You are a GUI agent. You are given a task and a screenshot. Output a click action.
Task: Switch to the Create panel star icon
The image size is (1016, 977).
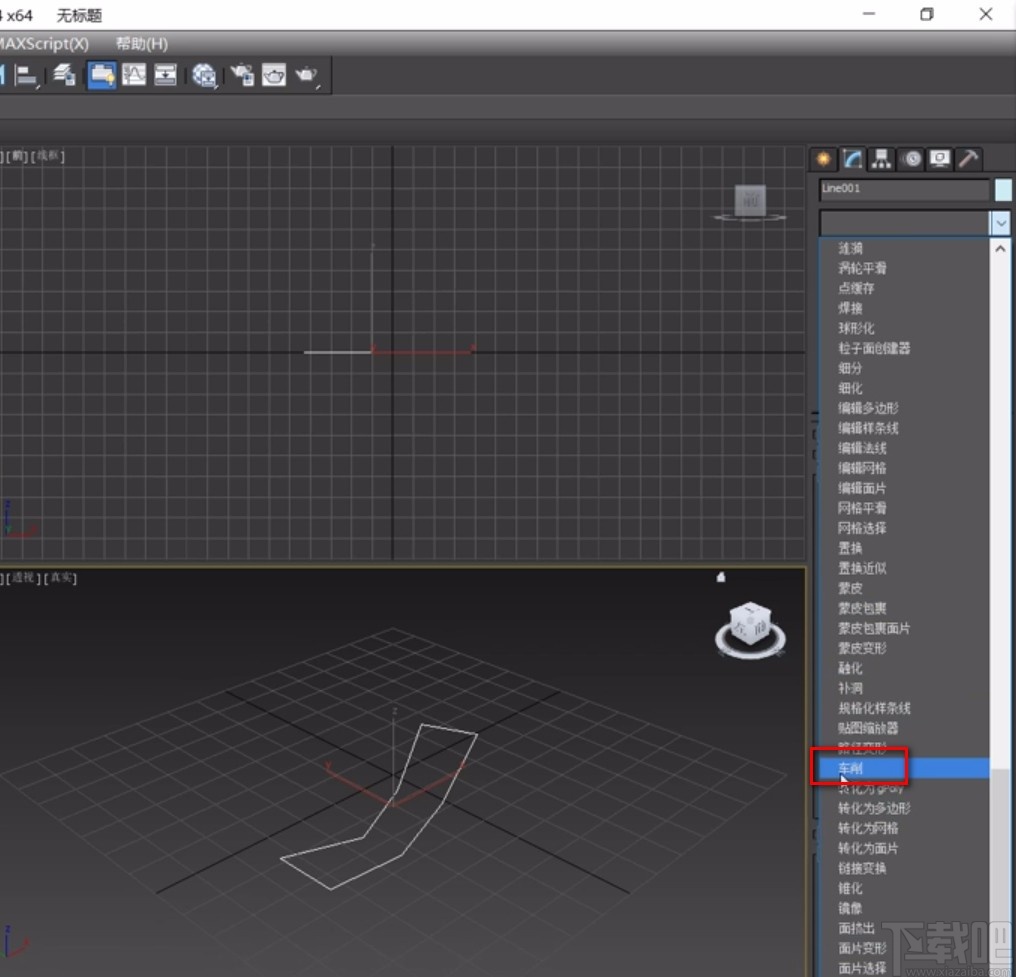click(821, 159)
